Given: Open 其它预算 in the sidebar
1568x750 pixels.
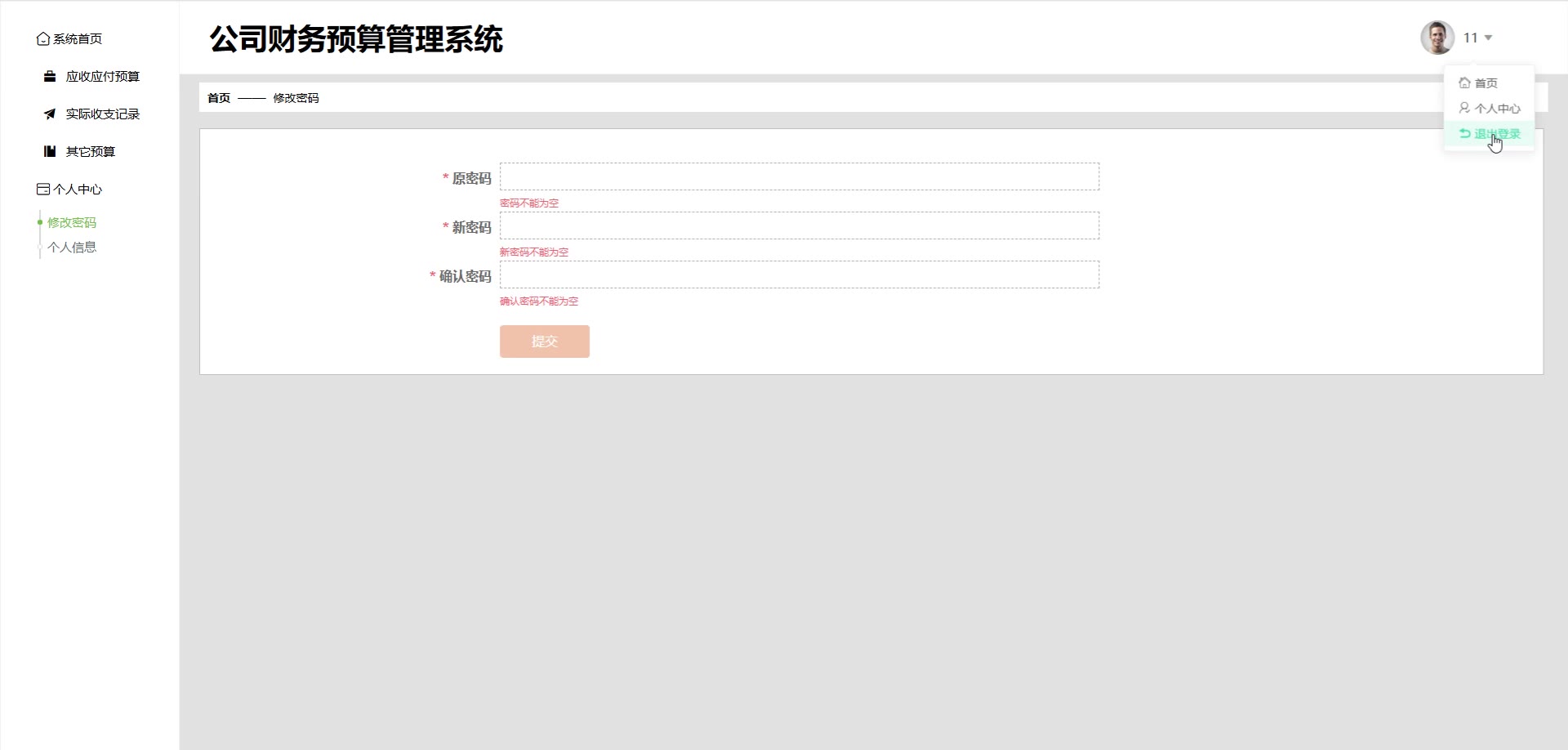Looking at the screenshot, I should [90, 151].
